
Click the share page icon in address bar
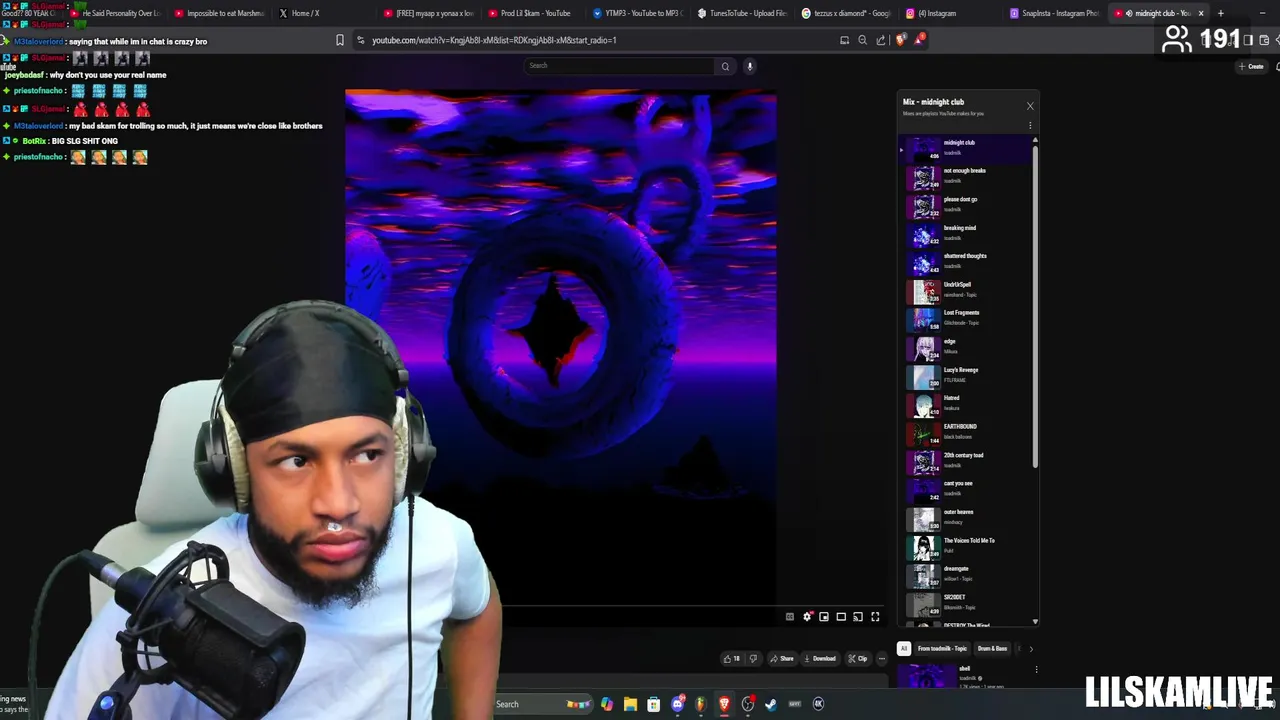[880, 40]
